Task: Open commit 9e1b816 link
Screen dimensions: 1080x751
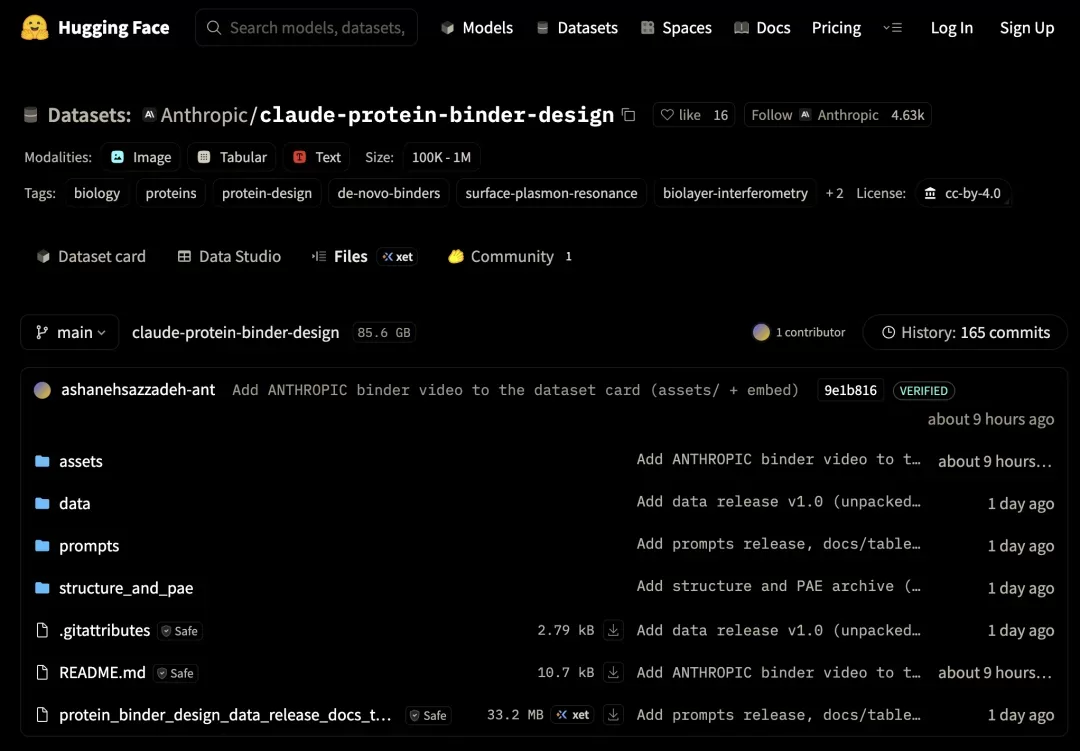Action: [x=850, y=391]
